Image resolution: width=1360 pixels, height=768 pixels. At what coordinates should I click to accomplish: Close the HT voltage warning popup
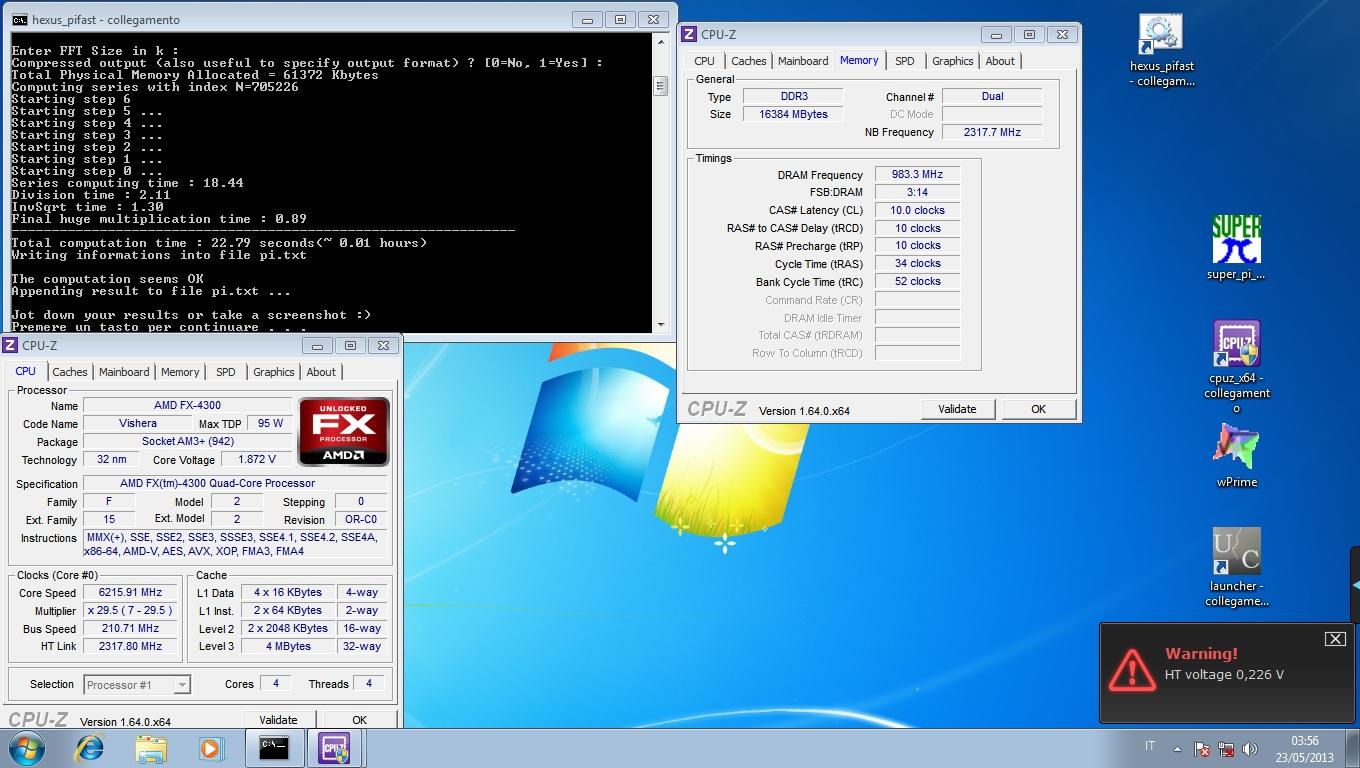pyautogui.click(x=1335, y=639)
